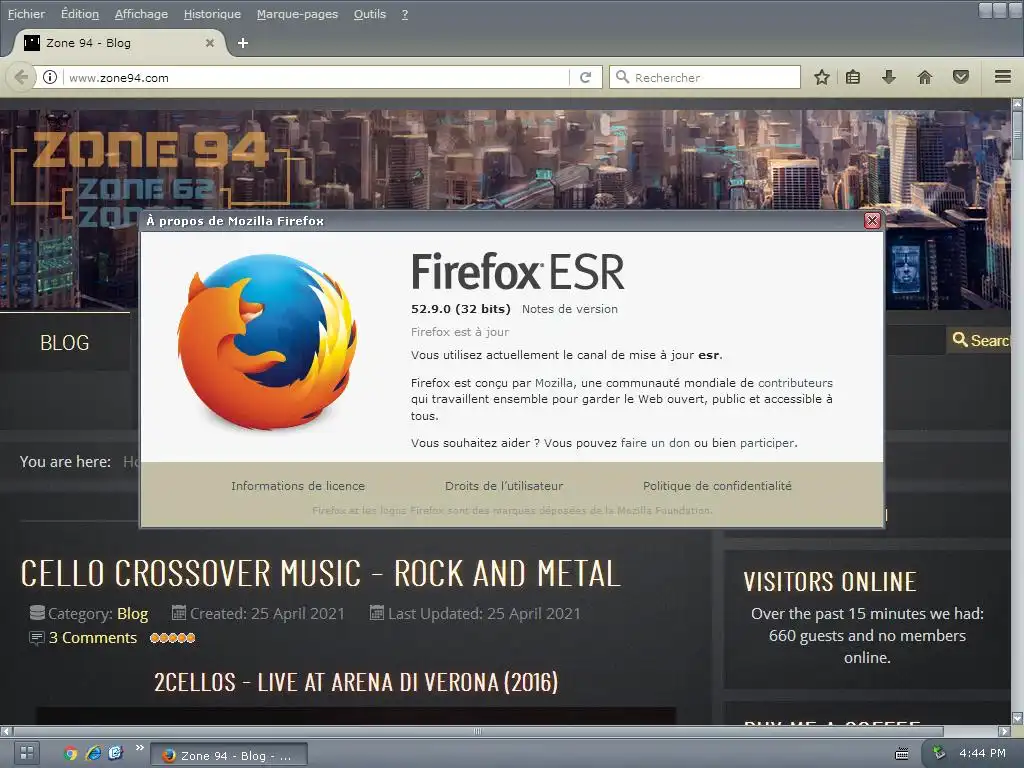The image size is (1024, 768).
Task: Click the taskbar clock 4:44 PM
Action: point(982,753)
